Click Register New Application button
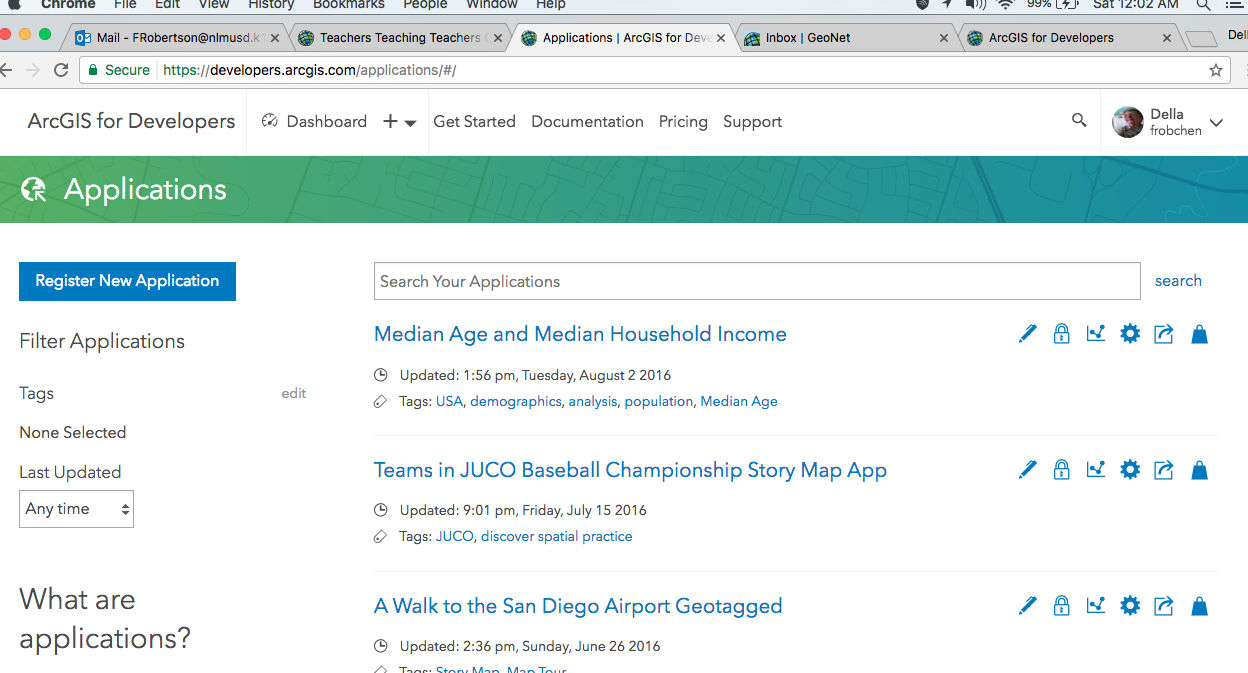 [127, 281]
